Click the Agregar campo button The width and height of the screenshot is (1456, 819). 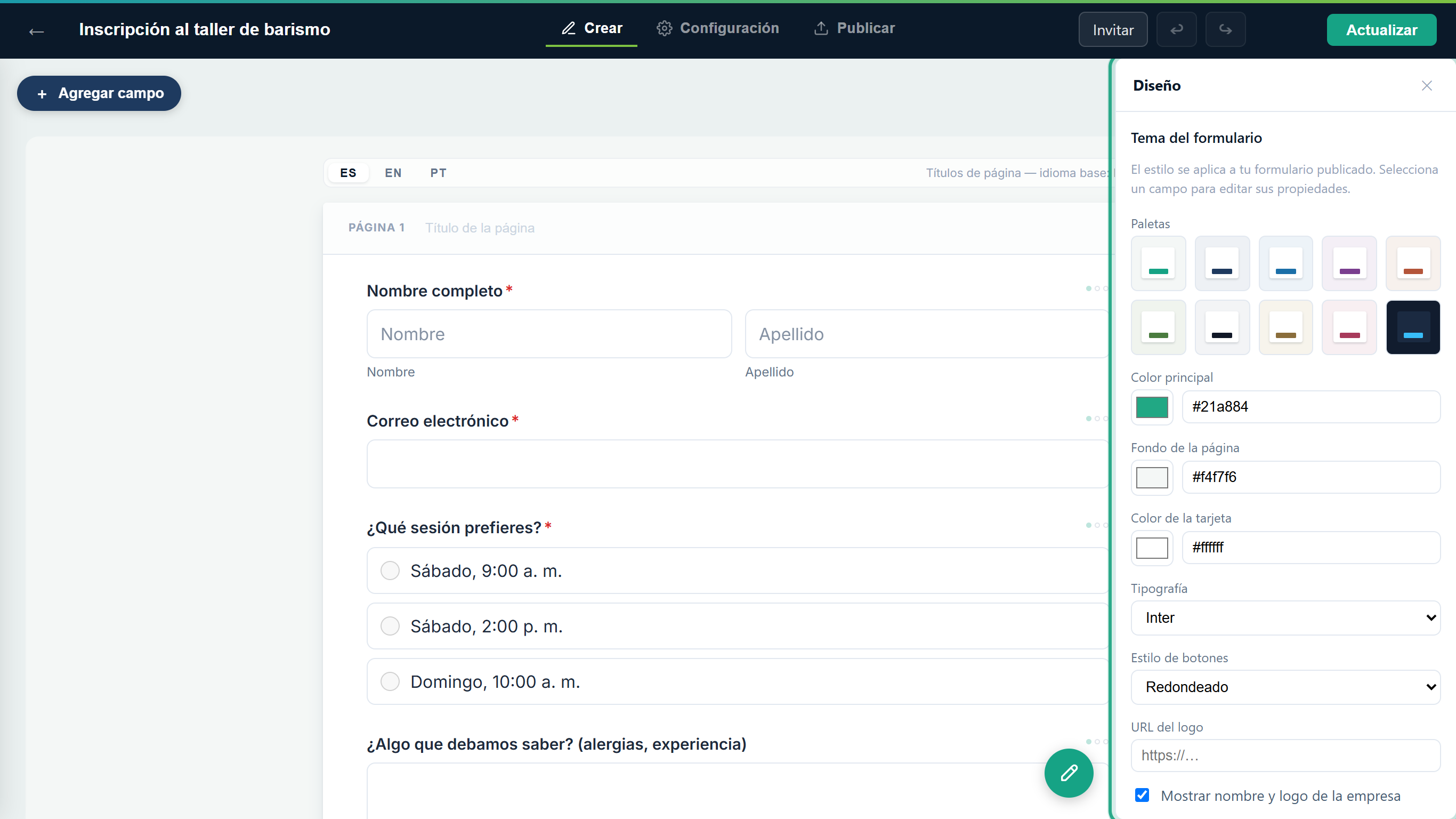(x=99, y=93)
